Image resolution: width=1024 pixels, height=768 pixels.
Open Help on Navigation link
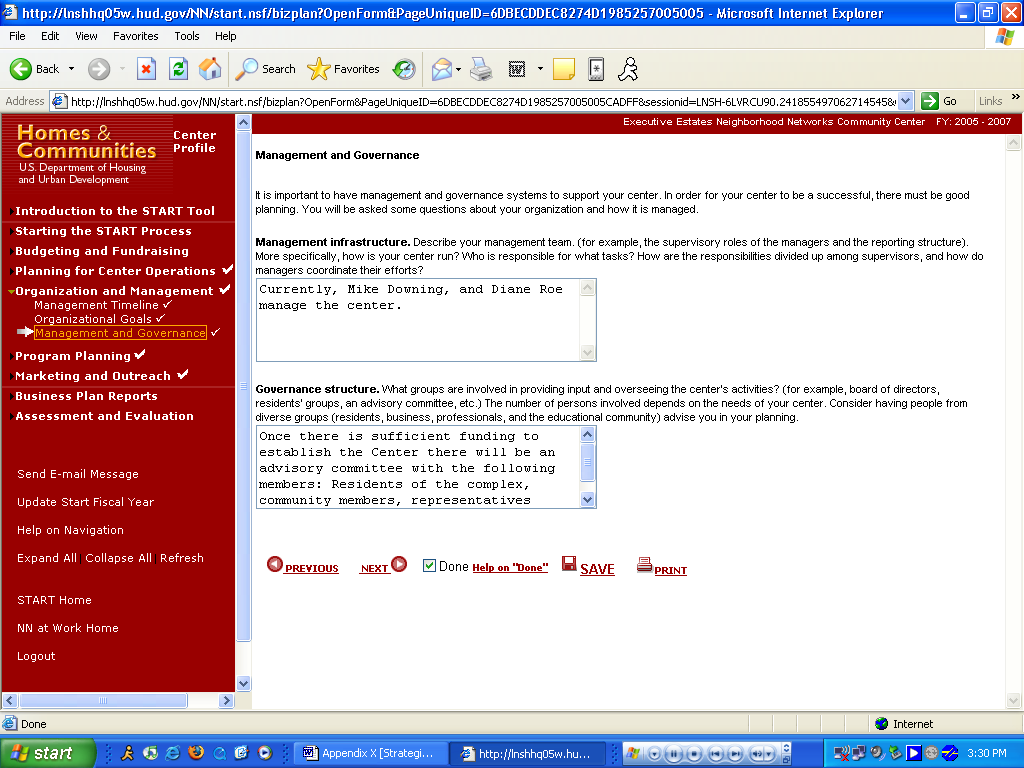(x=70, y=530)
